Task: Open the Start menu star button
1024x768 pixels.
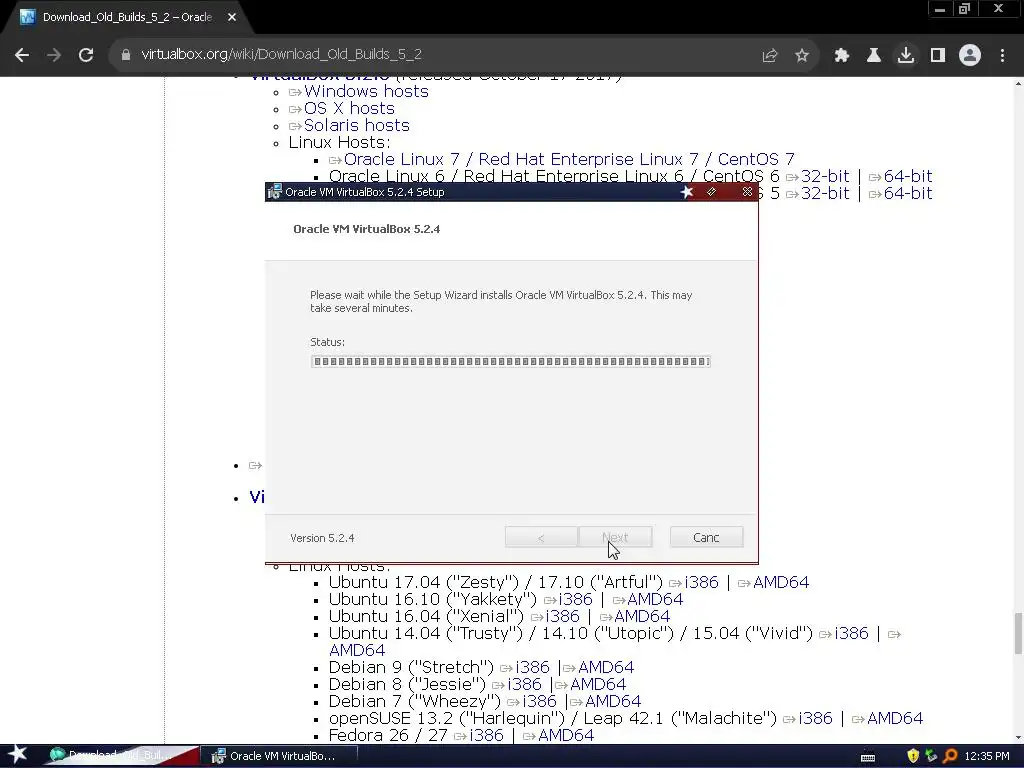Action: point(17,755)
